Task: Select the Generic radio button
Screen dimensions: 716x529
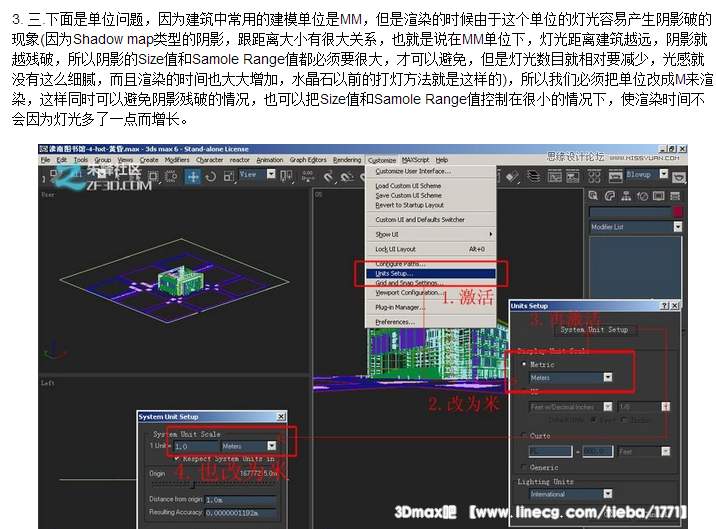Action: point(524,467)
